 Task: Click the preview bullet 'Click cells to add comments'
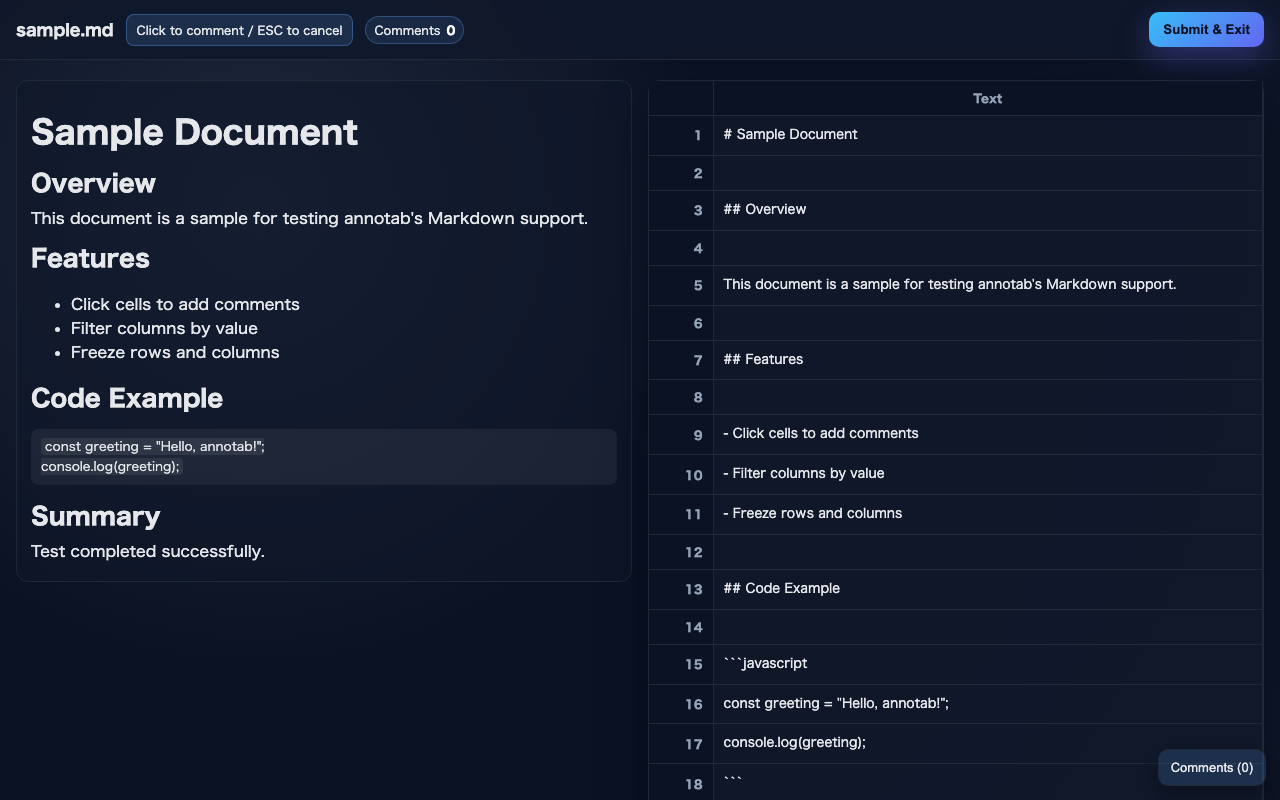185,304
